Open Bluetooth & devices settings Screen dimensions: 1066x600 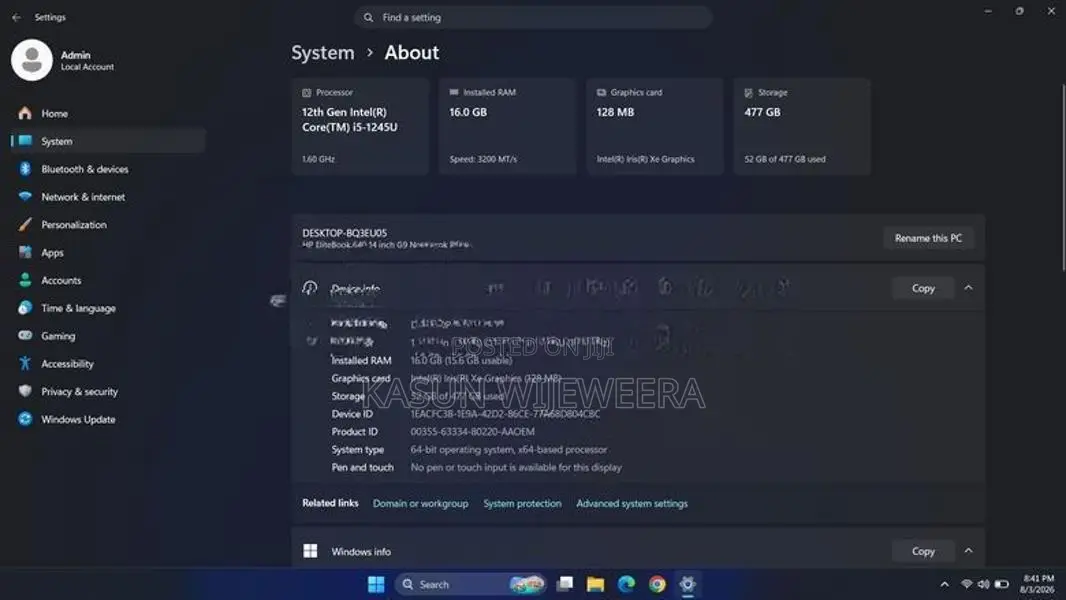click(107, 169)
